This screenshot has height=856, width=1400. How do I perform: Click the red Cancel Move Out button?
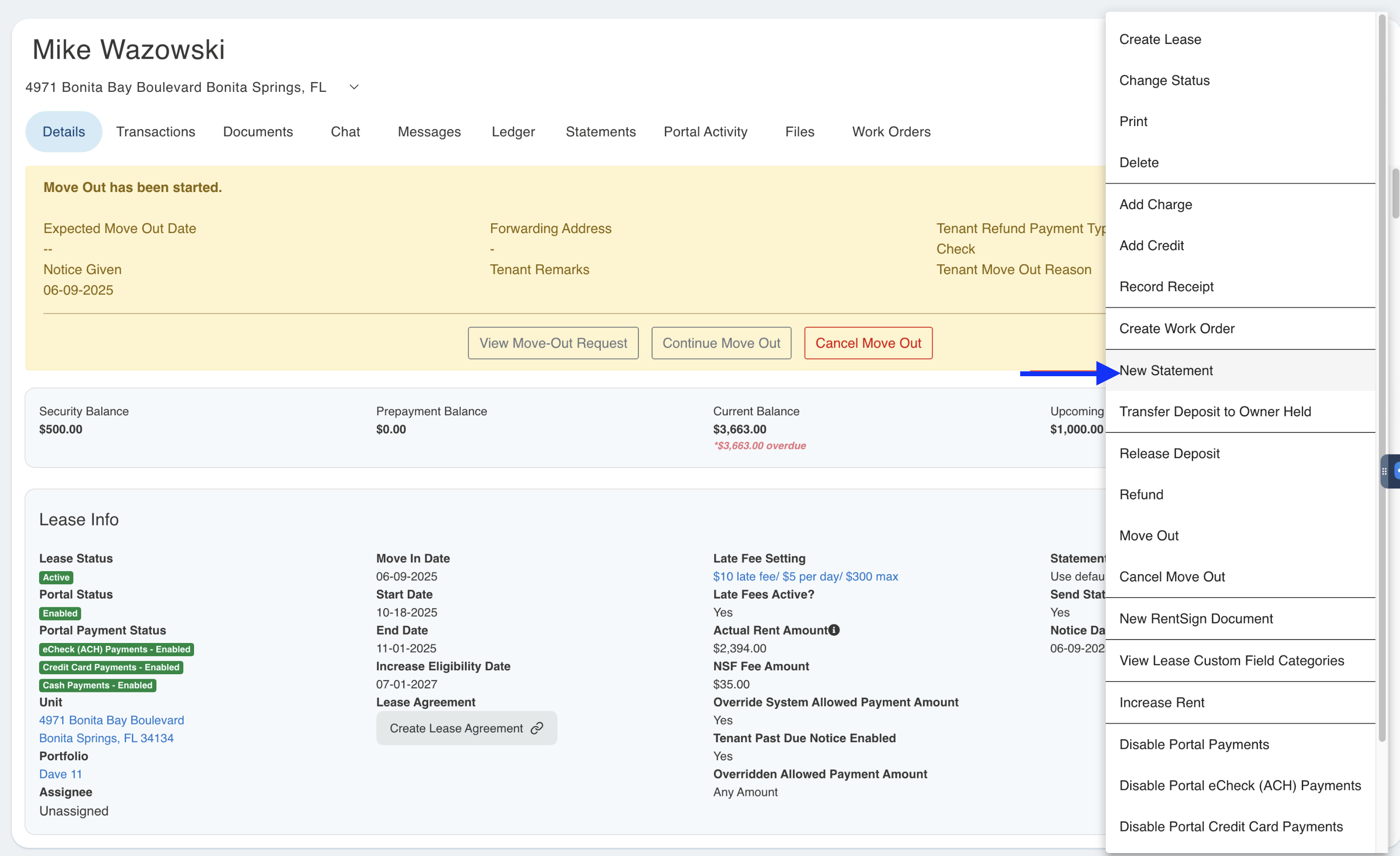pos(868,343)
